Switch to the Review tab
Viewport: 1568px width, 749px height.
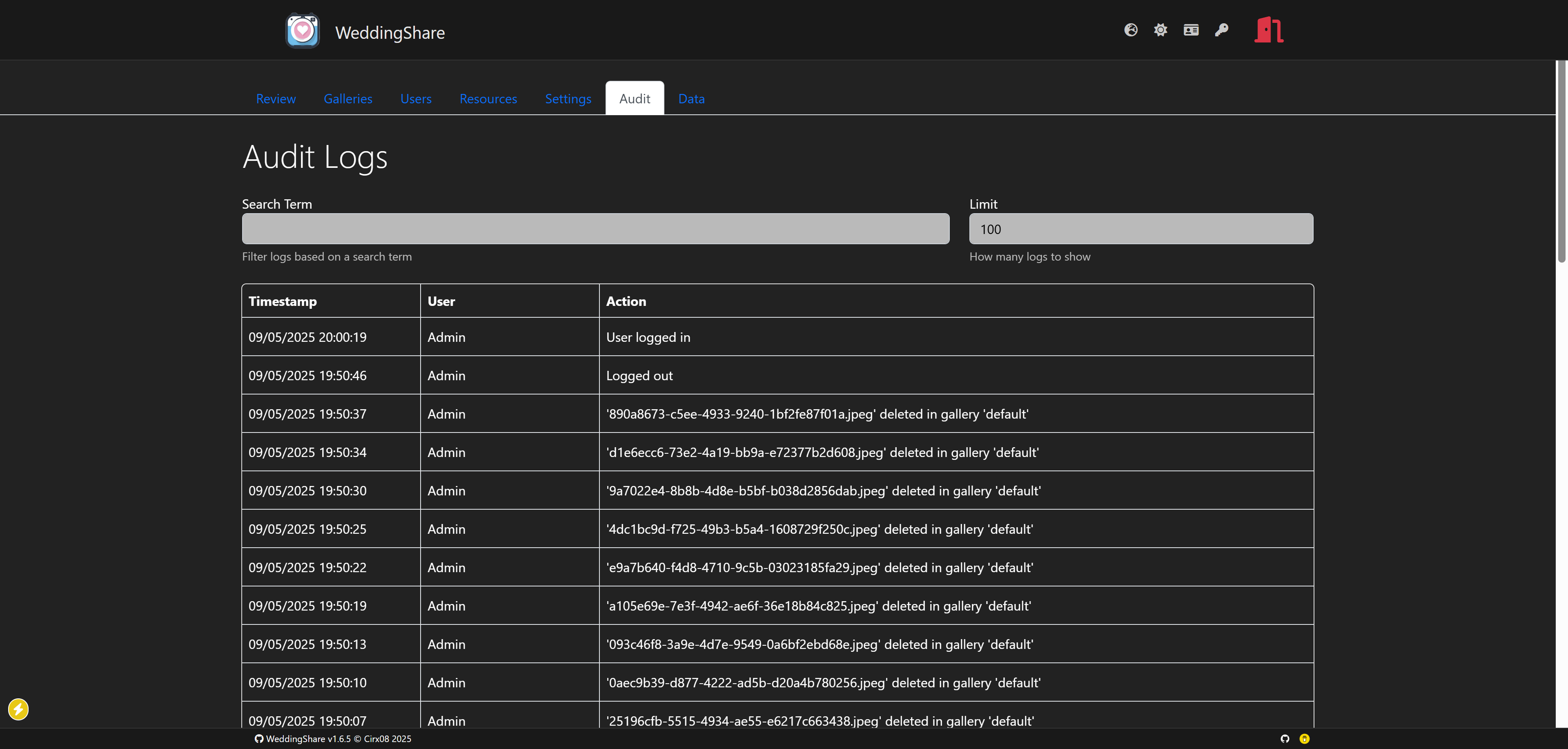point(276,99)
